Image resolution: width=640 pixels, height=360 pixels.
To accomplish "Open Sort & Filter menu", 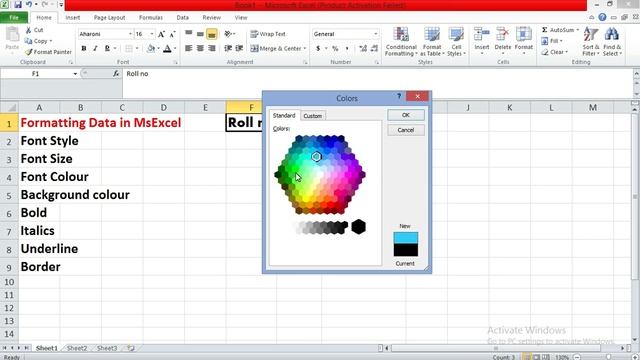I will coord(591,42).
